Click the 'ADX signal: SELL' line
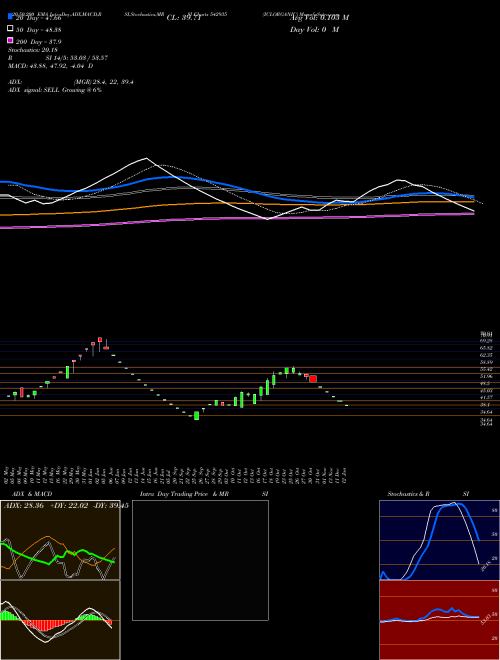The image size is (500, 660). tap(55, 90)
